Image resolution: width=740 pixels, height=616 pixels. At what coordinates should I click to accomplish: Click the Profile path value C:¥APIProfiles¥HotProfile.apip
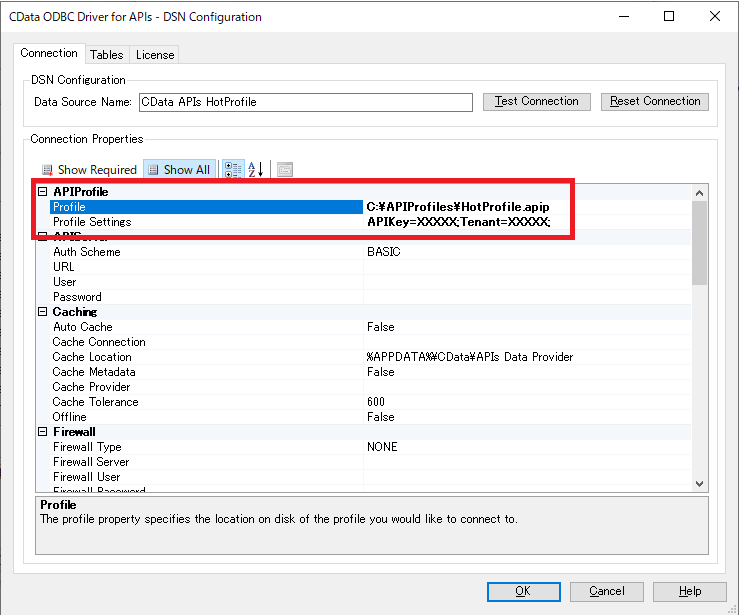pos(458,207)
